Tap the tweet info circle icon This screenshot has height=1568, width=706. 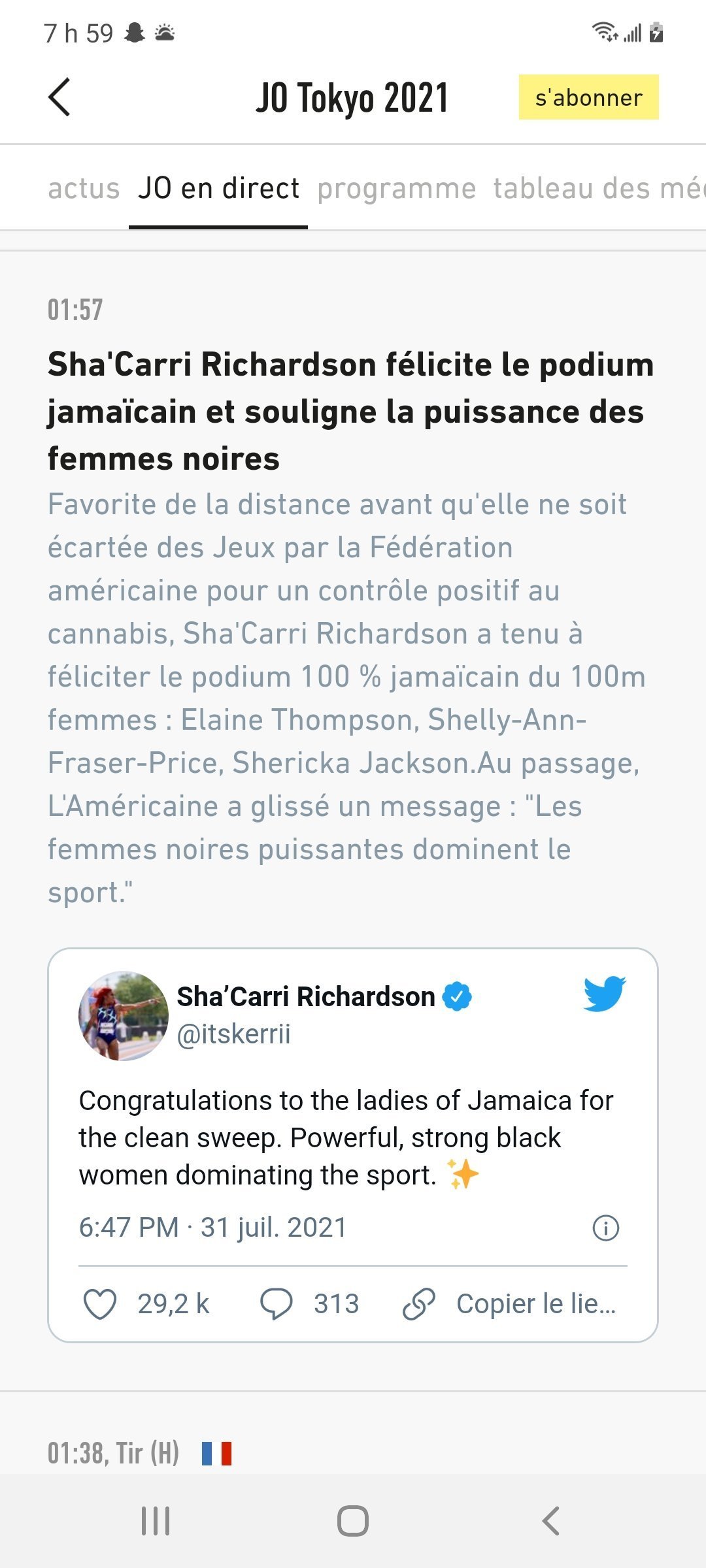pyautogui.click(x=605, y=1228)
